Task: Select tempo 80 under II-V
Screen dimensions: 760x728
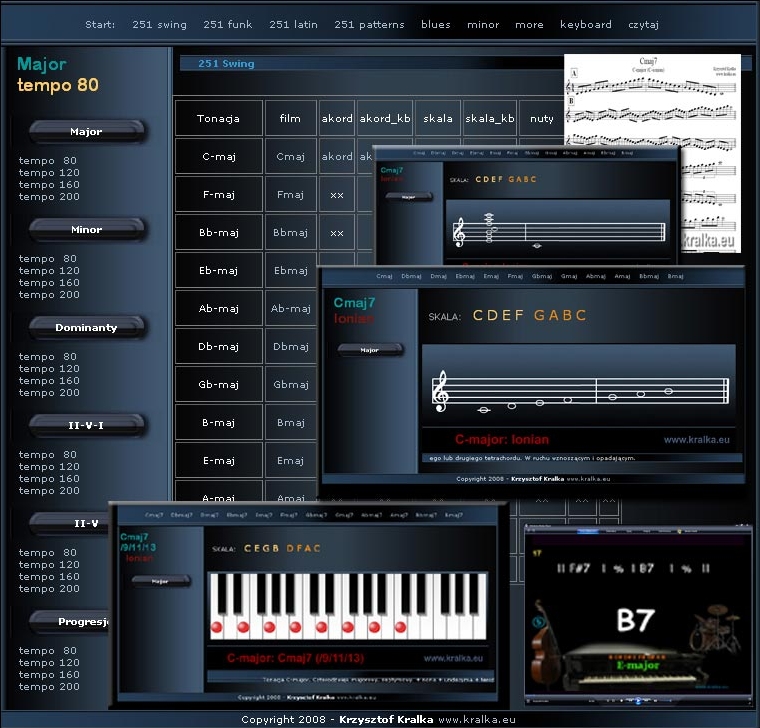Action: 48,553
